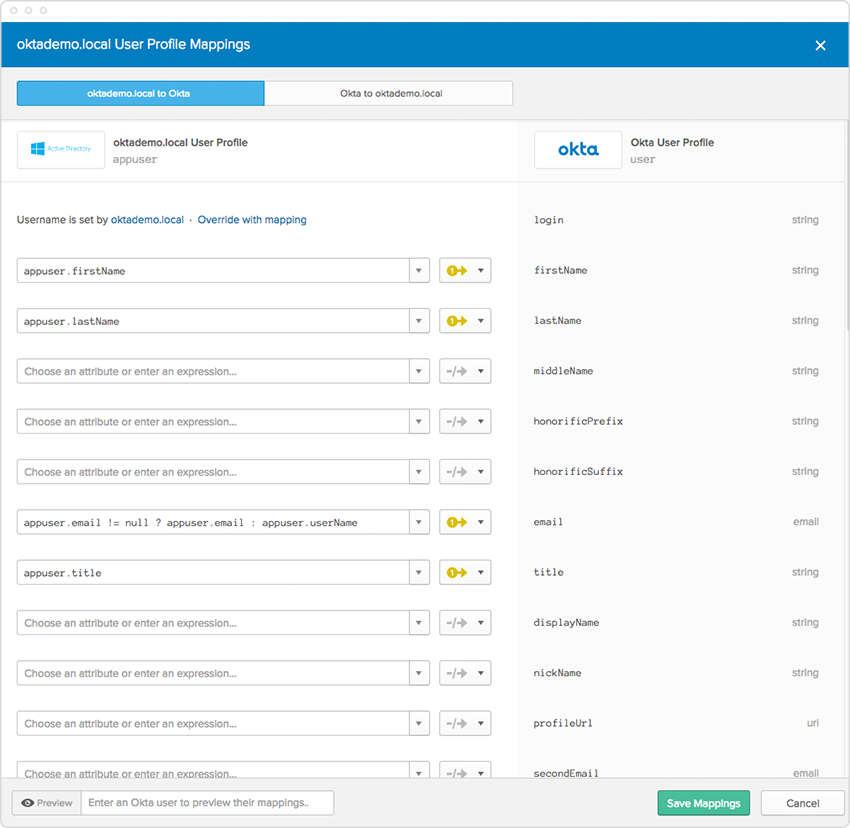Click the gray unmapped arrow for nickName
The image size is (850, 828).
coord(457,673)
